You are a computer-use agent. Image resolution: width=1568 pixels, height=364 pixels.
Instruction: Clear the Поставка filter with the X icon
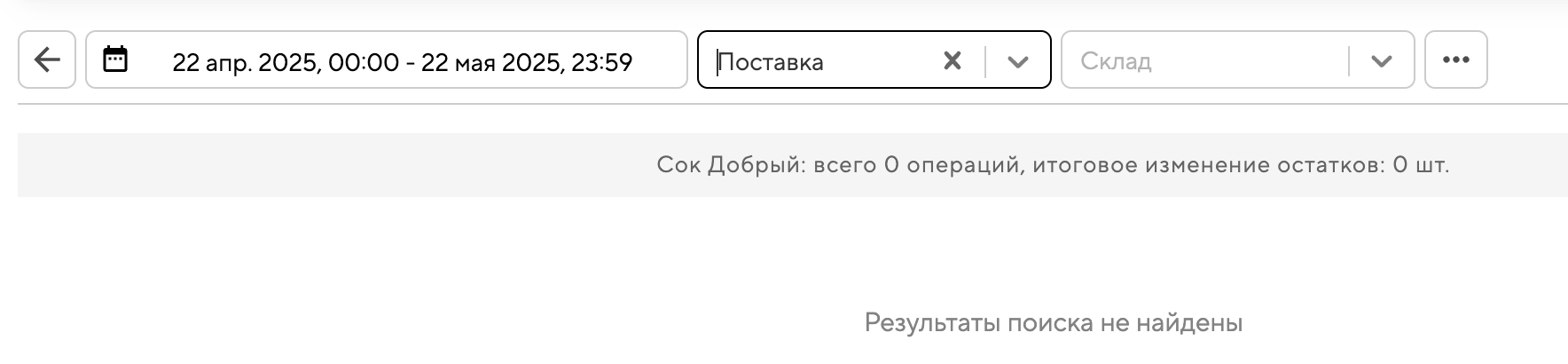(952, 60)
